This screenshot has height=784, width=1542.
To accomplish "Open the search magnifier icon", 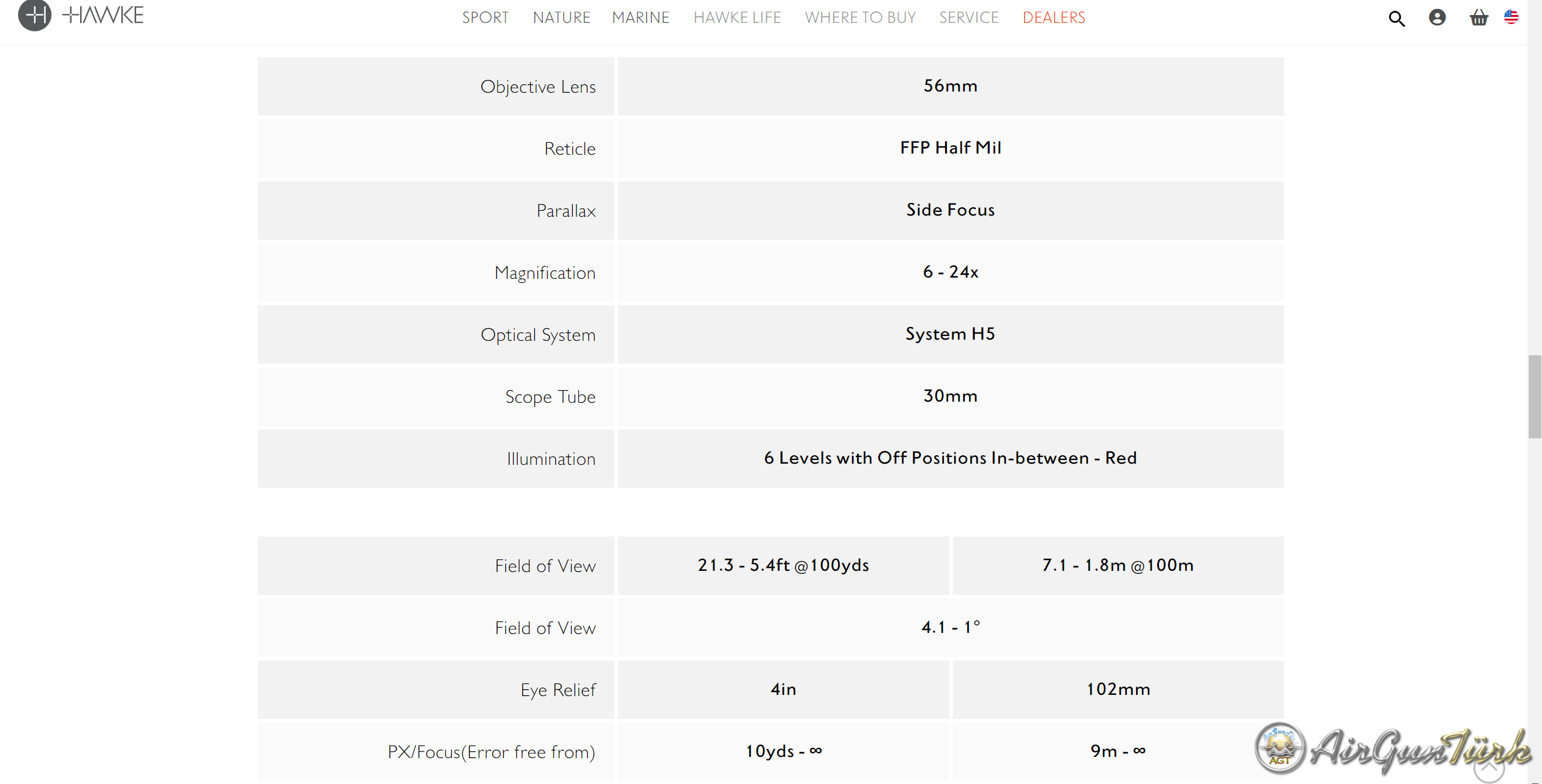I will [1396, 19].
